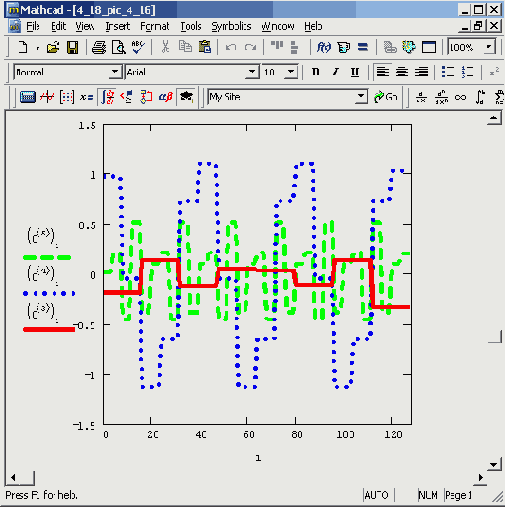Align text right
The image size is (505, 507).
[x=422, y=72]
